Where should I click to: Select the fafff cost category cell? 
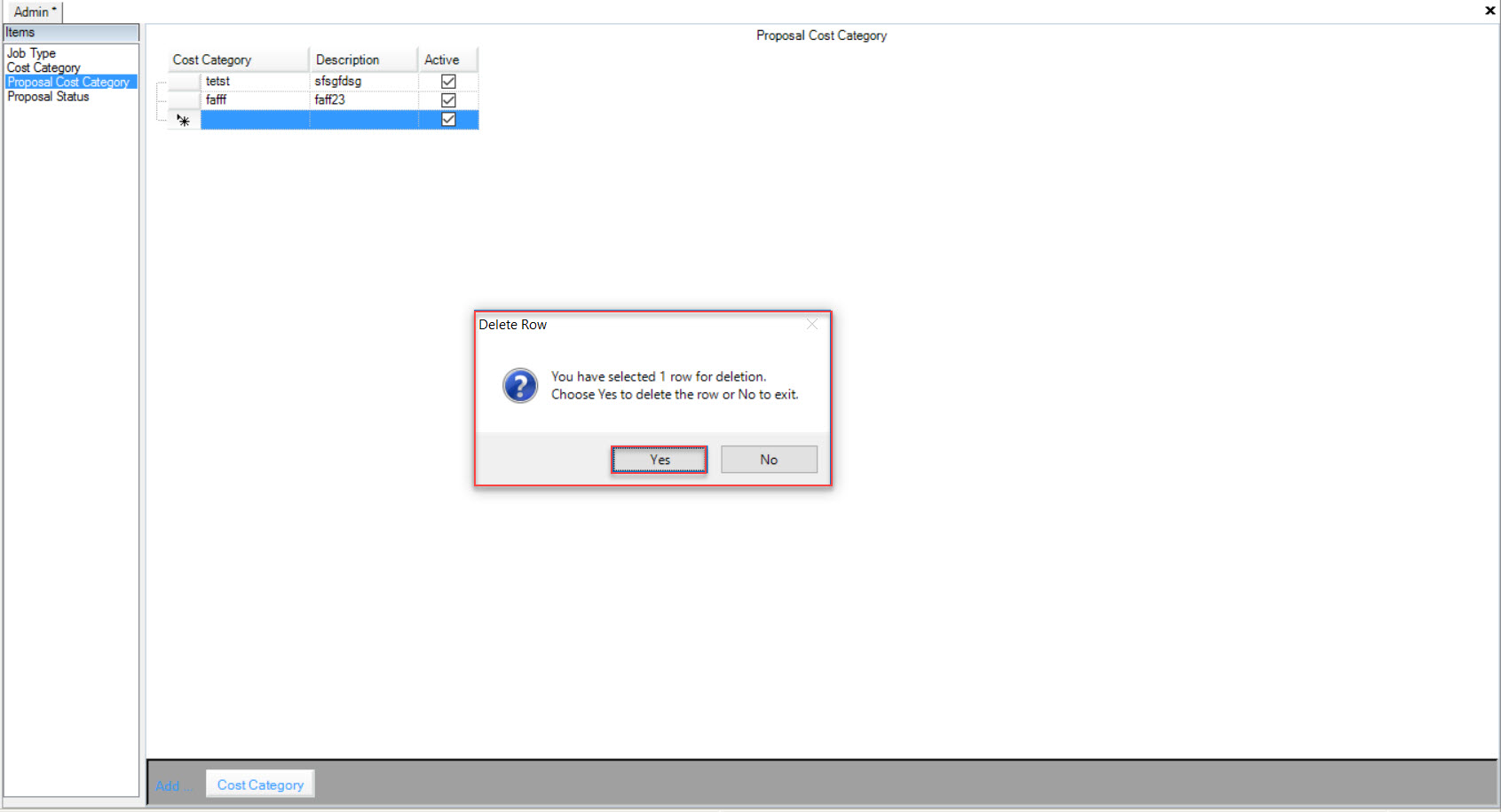coord(255,99)
